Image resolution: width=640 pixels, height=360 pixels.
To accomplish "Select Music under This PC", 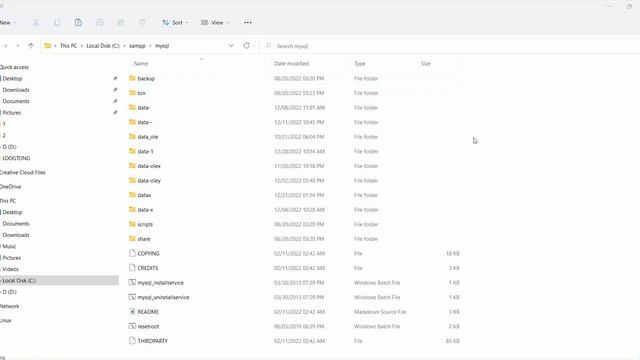I will click(9, 247).
